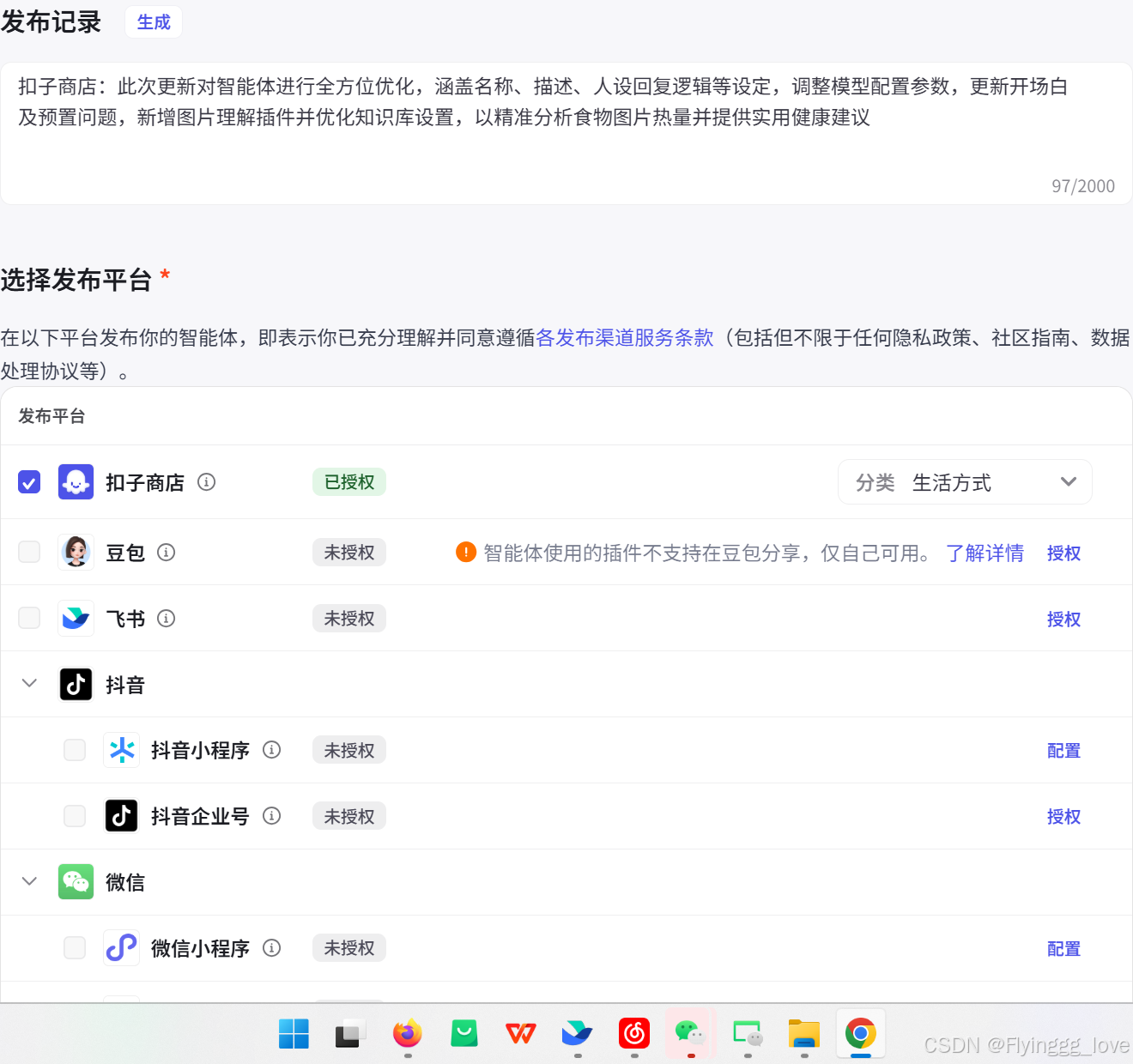1133x1064 pixels.
Task: Click the 抖音小程序 logo icon
Action: (x=121, y=750)
